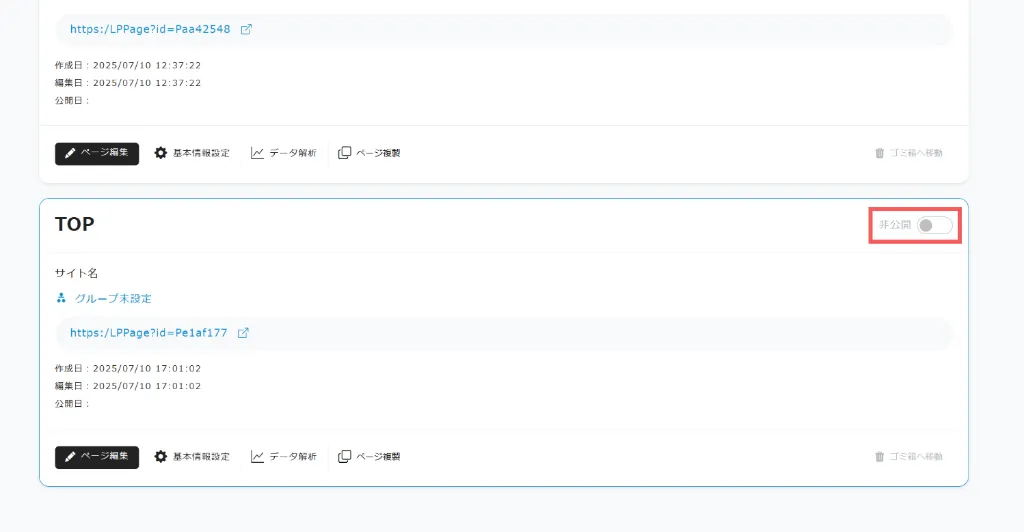
Task: Open external link icon beside Pe1af177 URL
Action: pyautogui.click(x=243, y=333)
